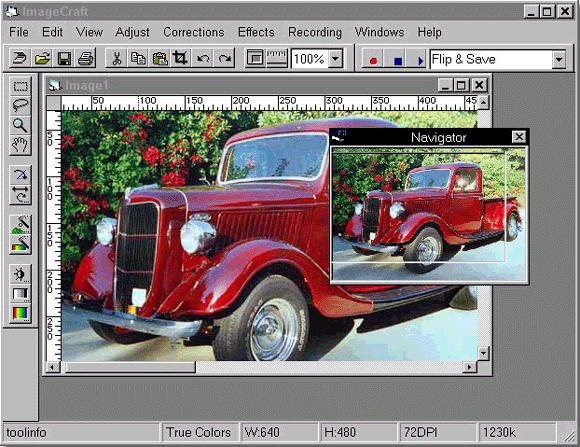The height and width of the screenshot is (447, 580).
Task: Click the Navigator preview thumbnail
Action: [x=429, y=214]
